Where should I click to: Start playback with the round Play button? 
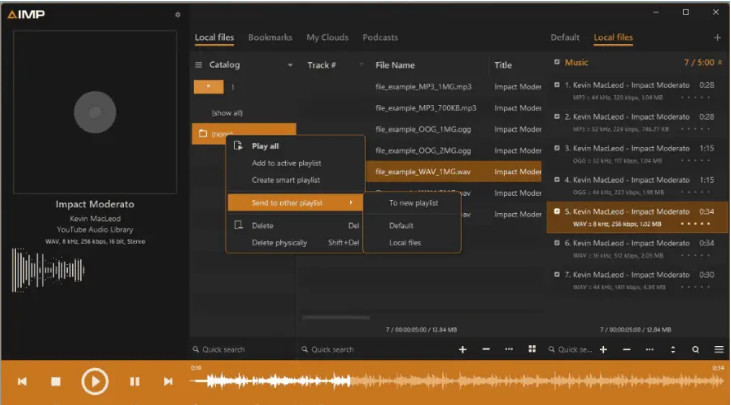point(95,382)
